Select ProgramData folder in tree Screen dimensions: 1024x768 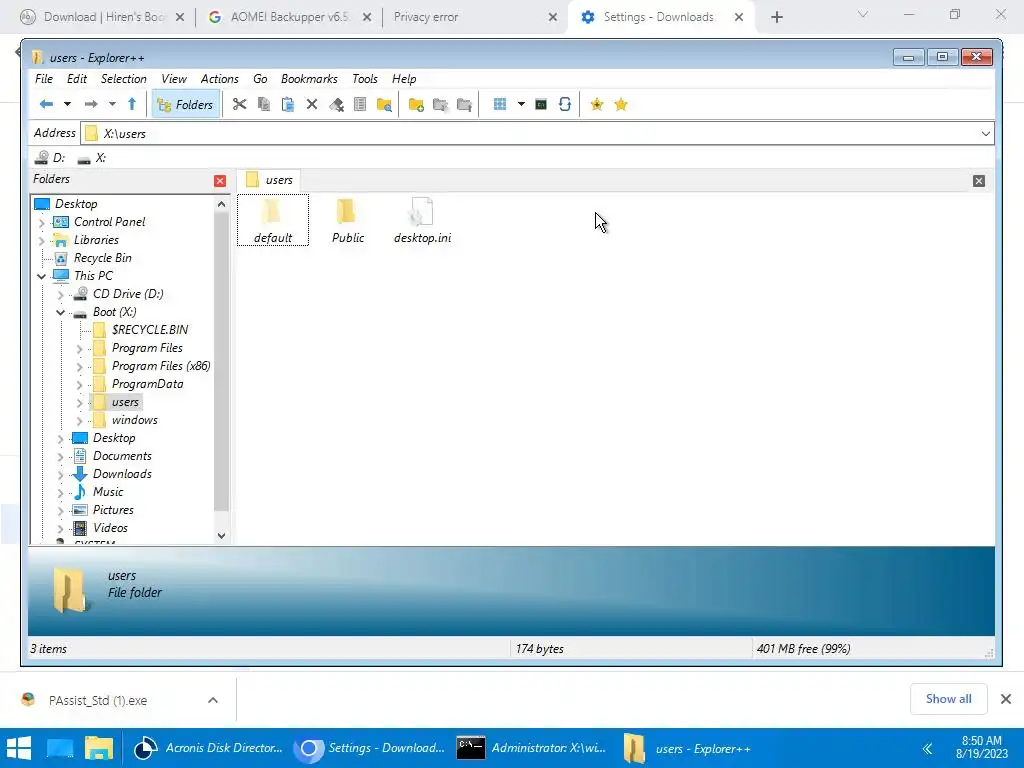147,384
